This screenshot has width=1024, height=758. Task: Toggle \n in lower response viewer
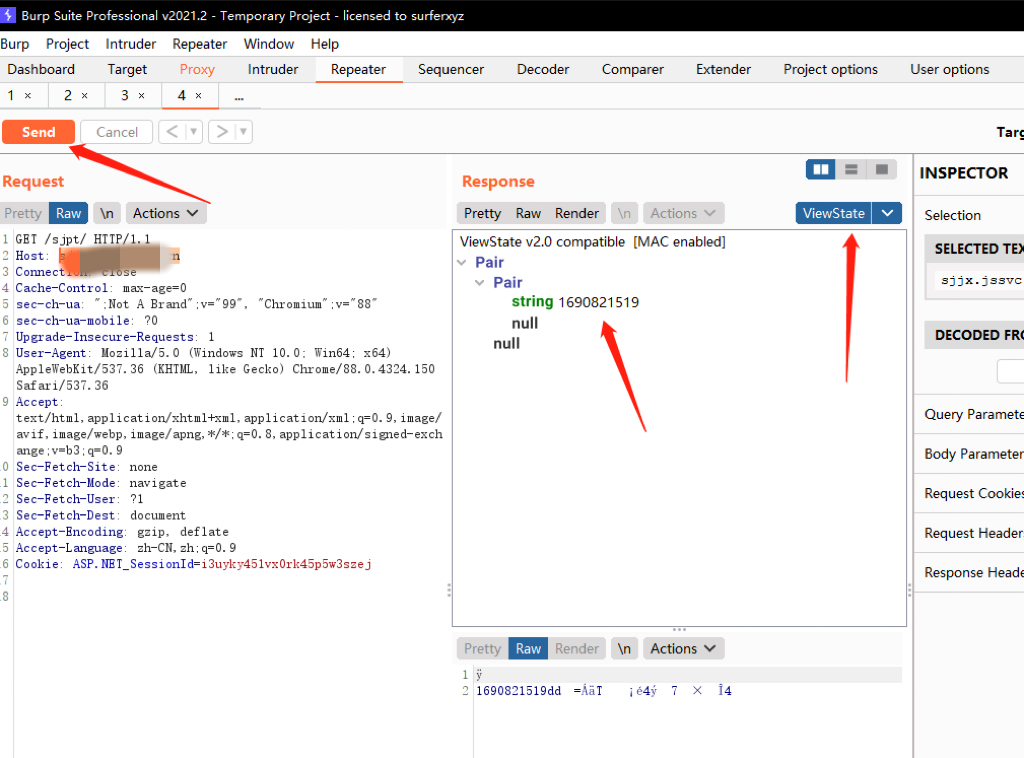pyautogui.click(x=624, y=649)
